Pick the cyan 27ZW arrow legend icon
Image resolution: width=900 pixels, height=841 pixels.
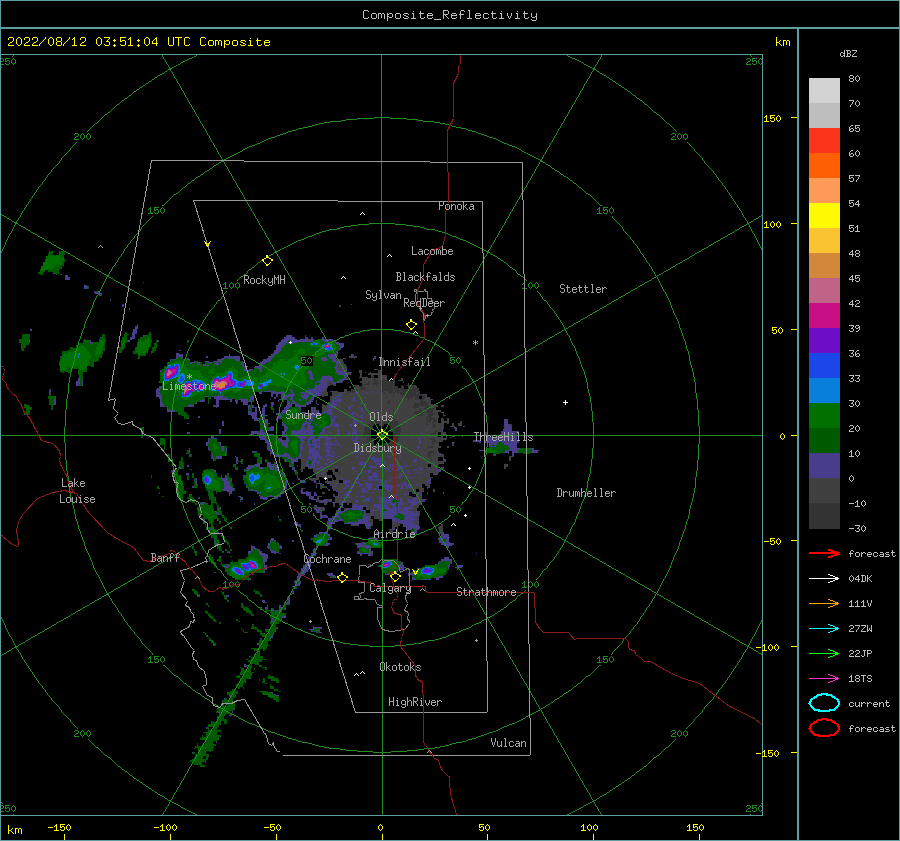pyautogui.click(x=824, y=629)
